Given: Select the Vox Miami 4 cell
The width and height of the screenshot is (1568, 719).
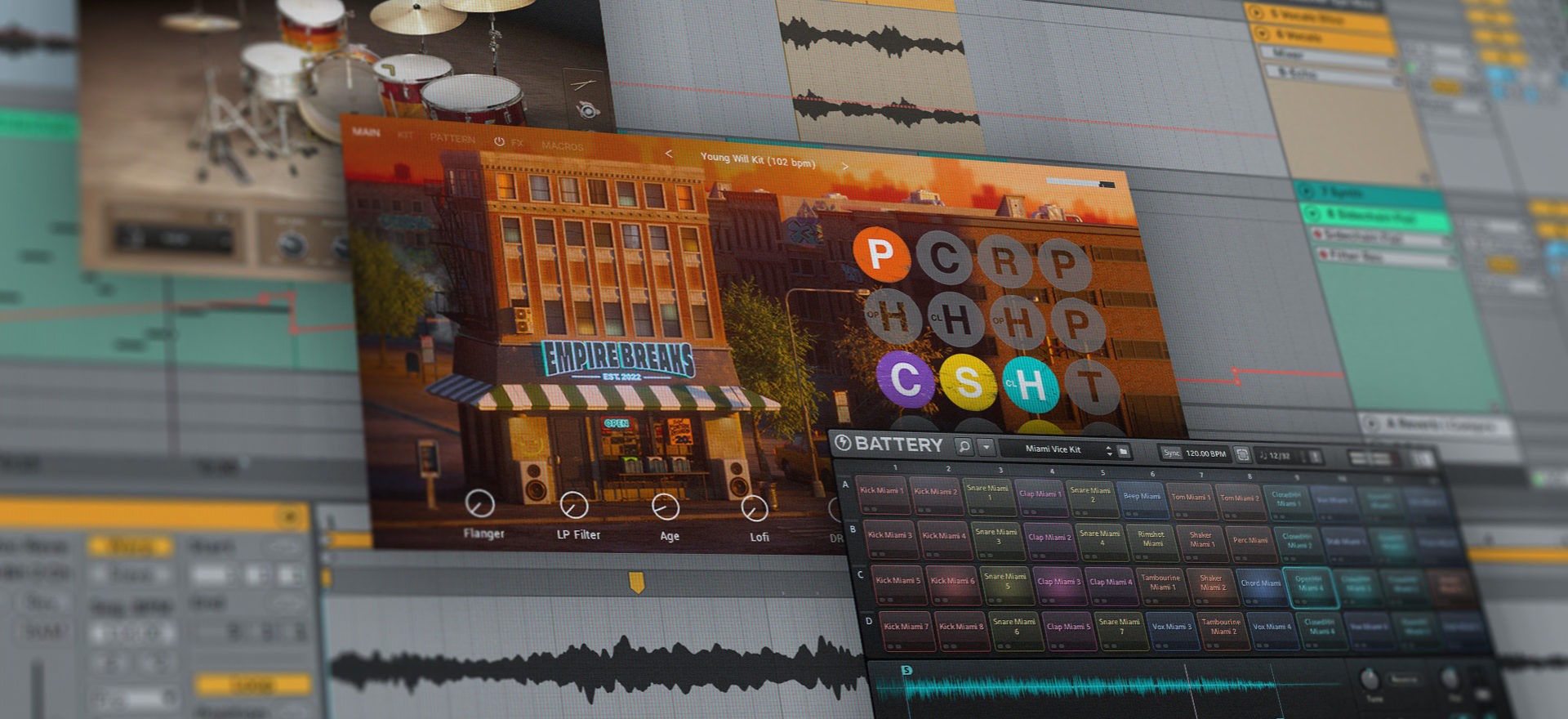Looking at the screenshot, I should click(1273, 631).
